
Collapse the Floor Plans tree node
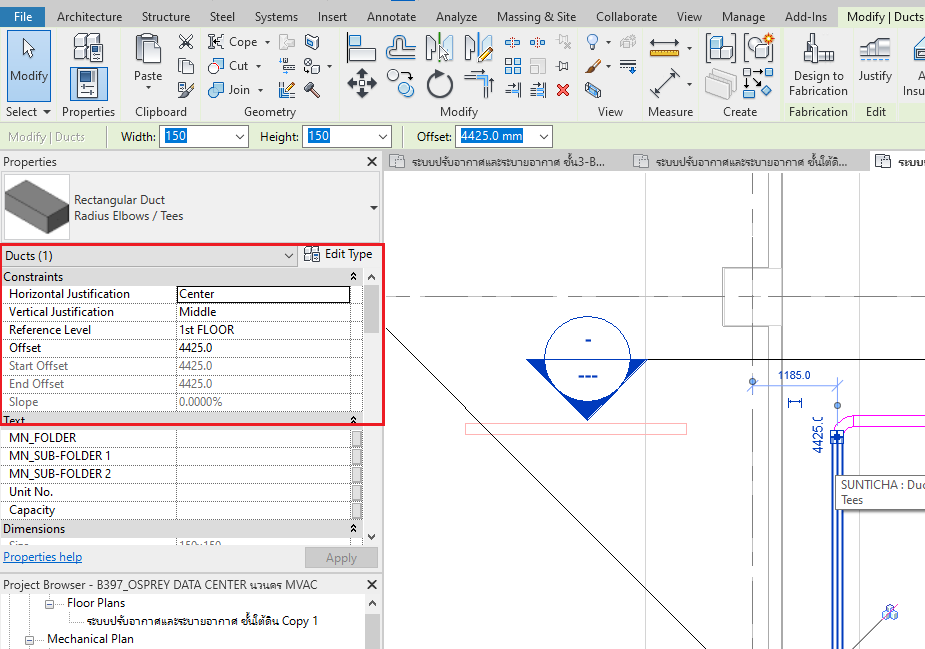pyautogui.click(x=48, y=603)
